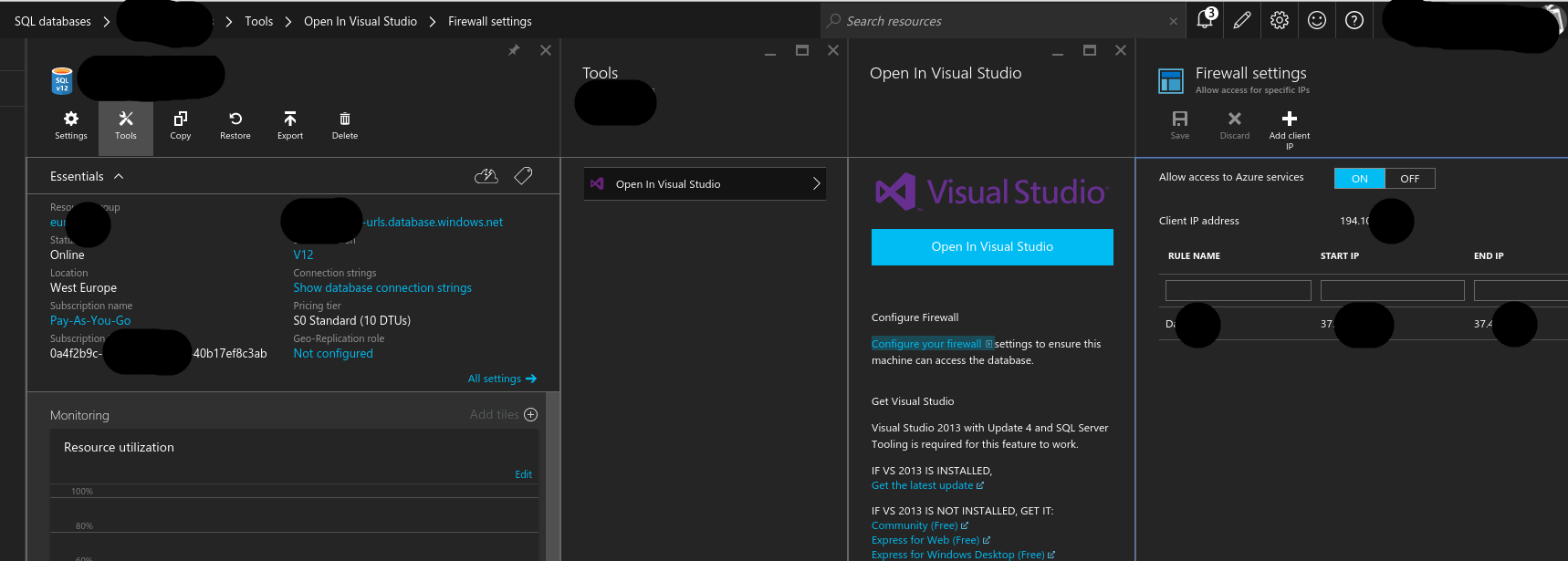Click the feedback smiley icon
Image resolution: width=1568 pixels, height=561 pixels.
coord(1317,20)
